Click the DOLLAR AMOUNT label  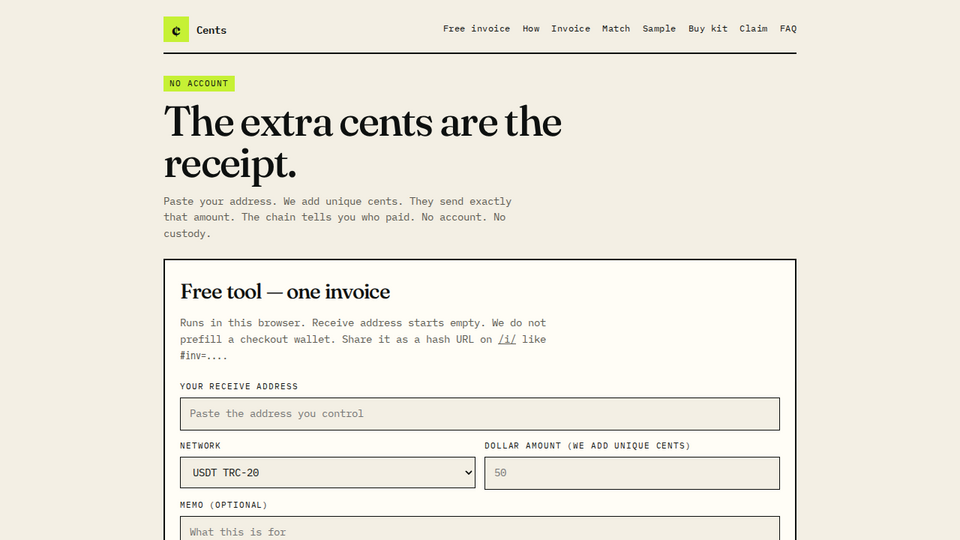[587, 446]
